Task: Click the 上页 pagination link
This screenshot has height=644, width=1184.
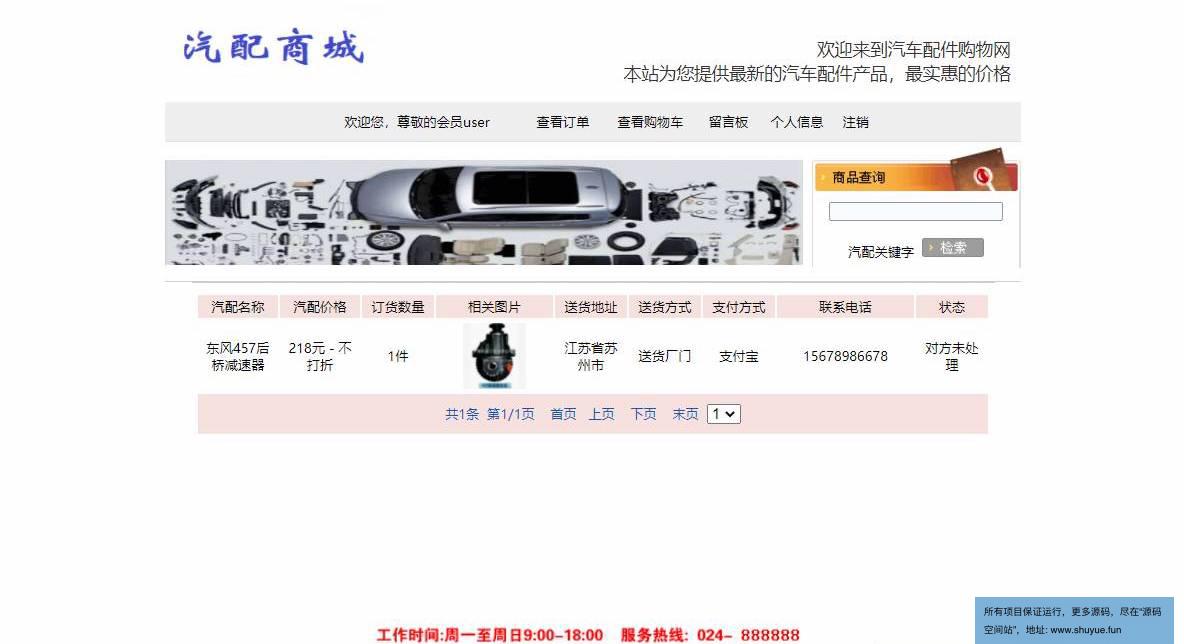Action: coord(602,414)
